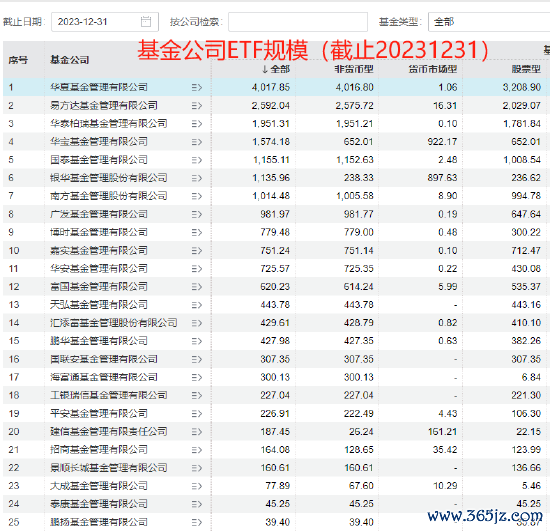550x531 pixels.
Task: Sort by the 货币市场型 column header
Action: (432, 69)
